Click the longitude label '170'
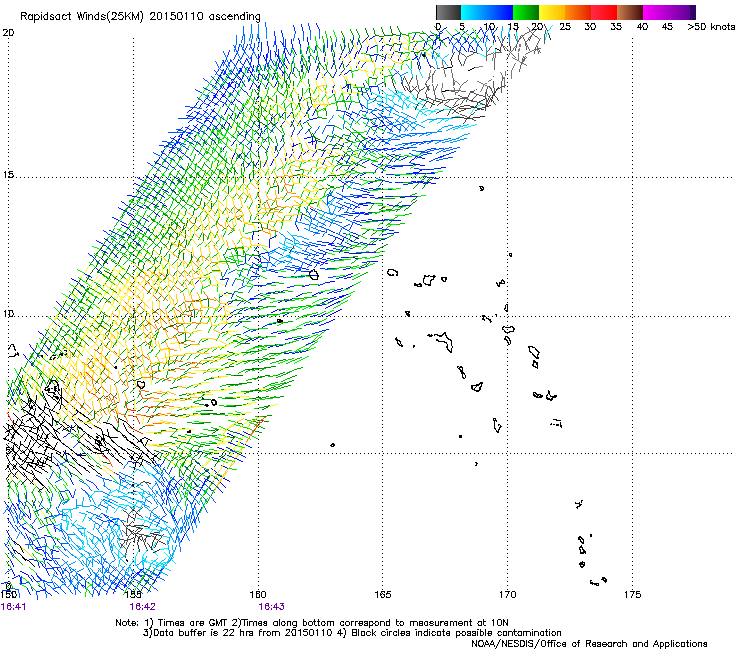 coord(507,594)
